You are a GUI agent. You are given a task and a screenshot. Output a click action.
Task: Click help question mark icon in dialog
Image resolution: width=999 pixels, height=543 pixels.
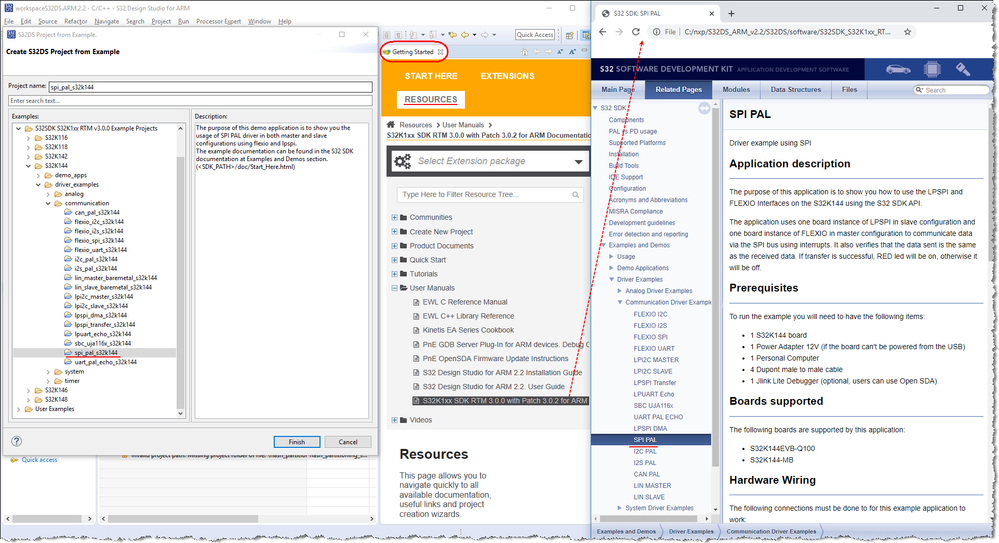(x=17, y=441)
